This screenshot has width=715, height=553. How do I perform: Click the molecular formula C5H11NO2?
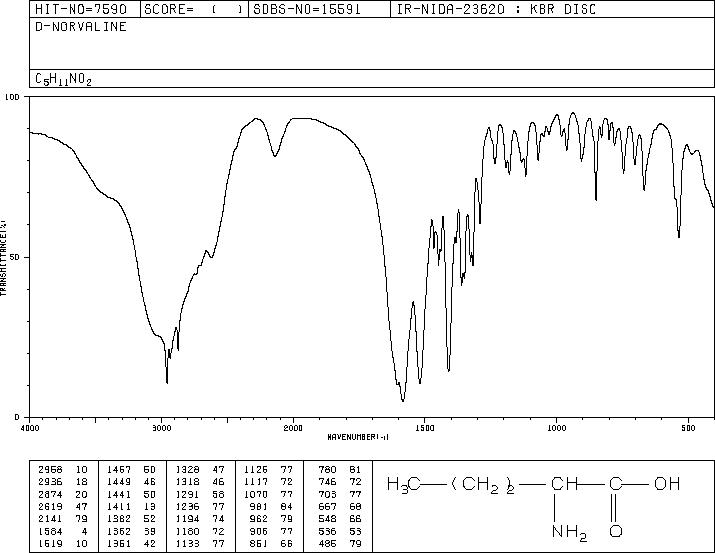coord(63,79)
